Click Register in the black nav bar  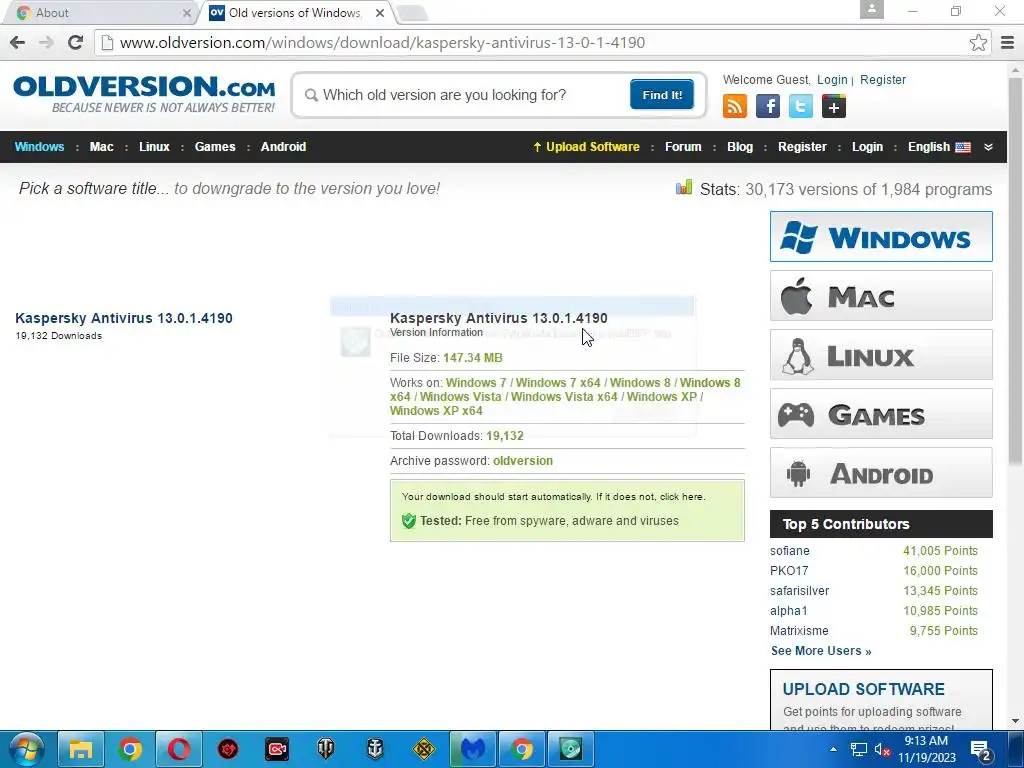(x=802, y=146)
